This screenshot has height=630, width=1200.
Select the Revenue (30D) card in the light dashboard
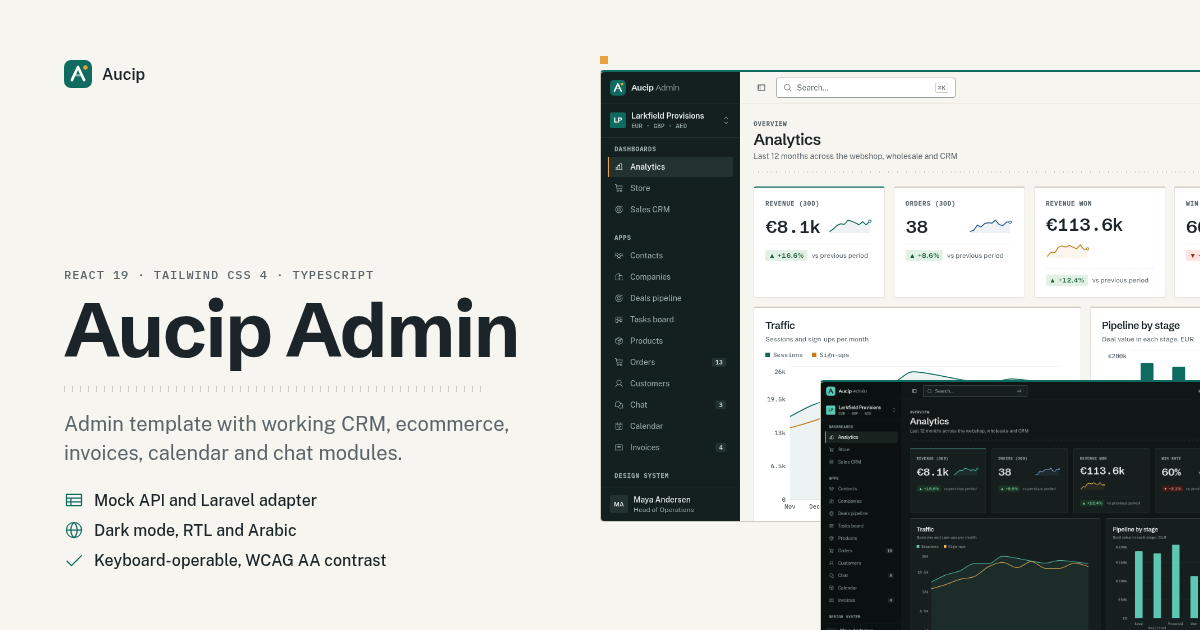click(819, 242)
